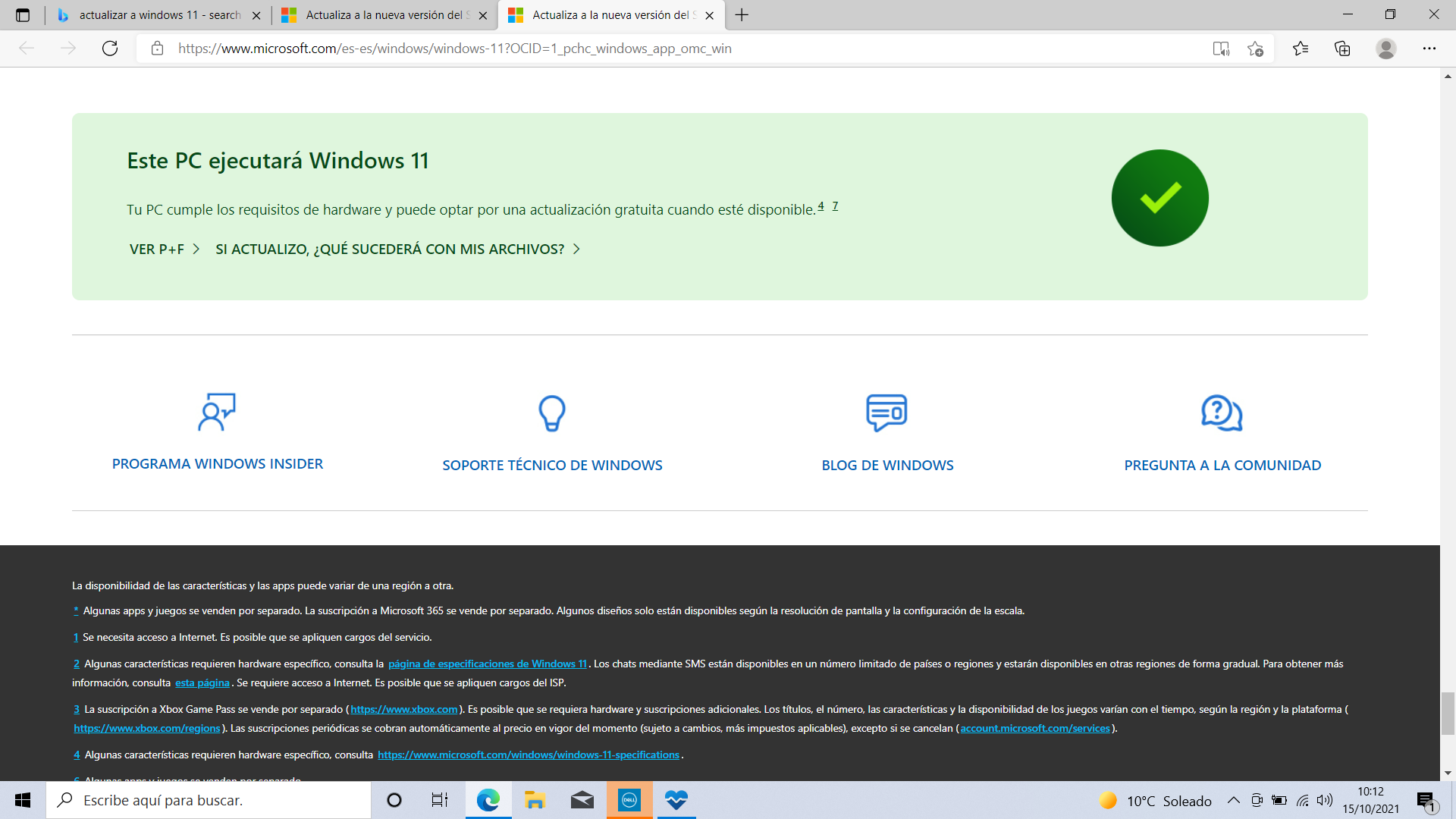Reload the page with the refresh icon
Image resolution: width=1456 pixels, height=819 pixels.
pyautogui.click(x=110, y=49)
